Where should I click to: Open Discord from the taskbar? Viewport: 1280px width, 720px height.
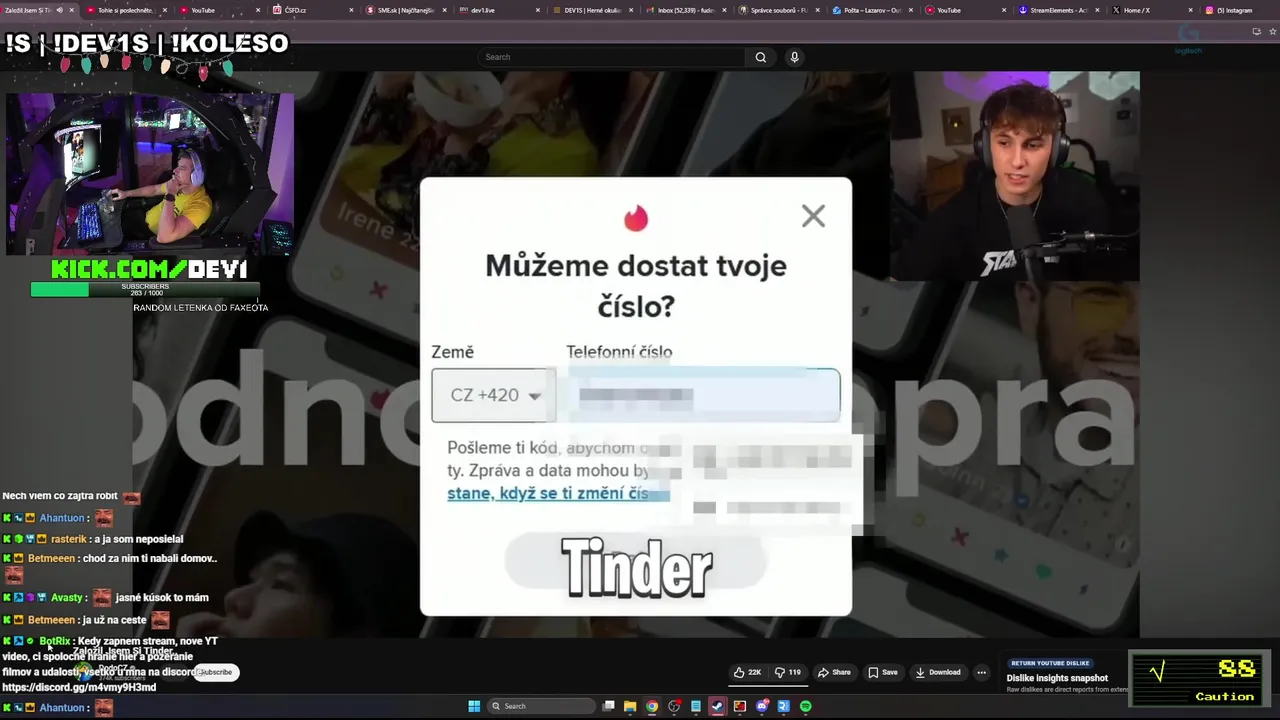pyautogui.click(x=762, y=706)
